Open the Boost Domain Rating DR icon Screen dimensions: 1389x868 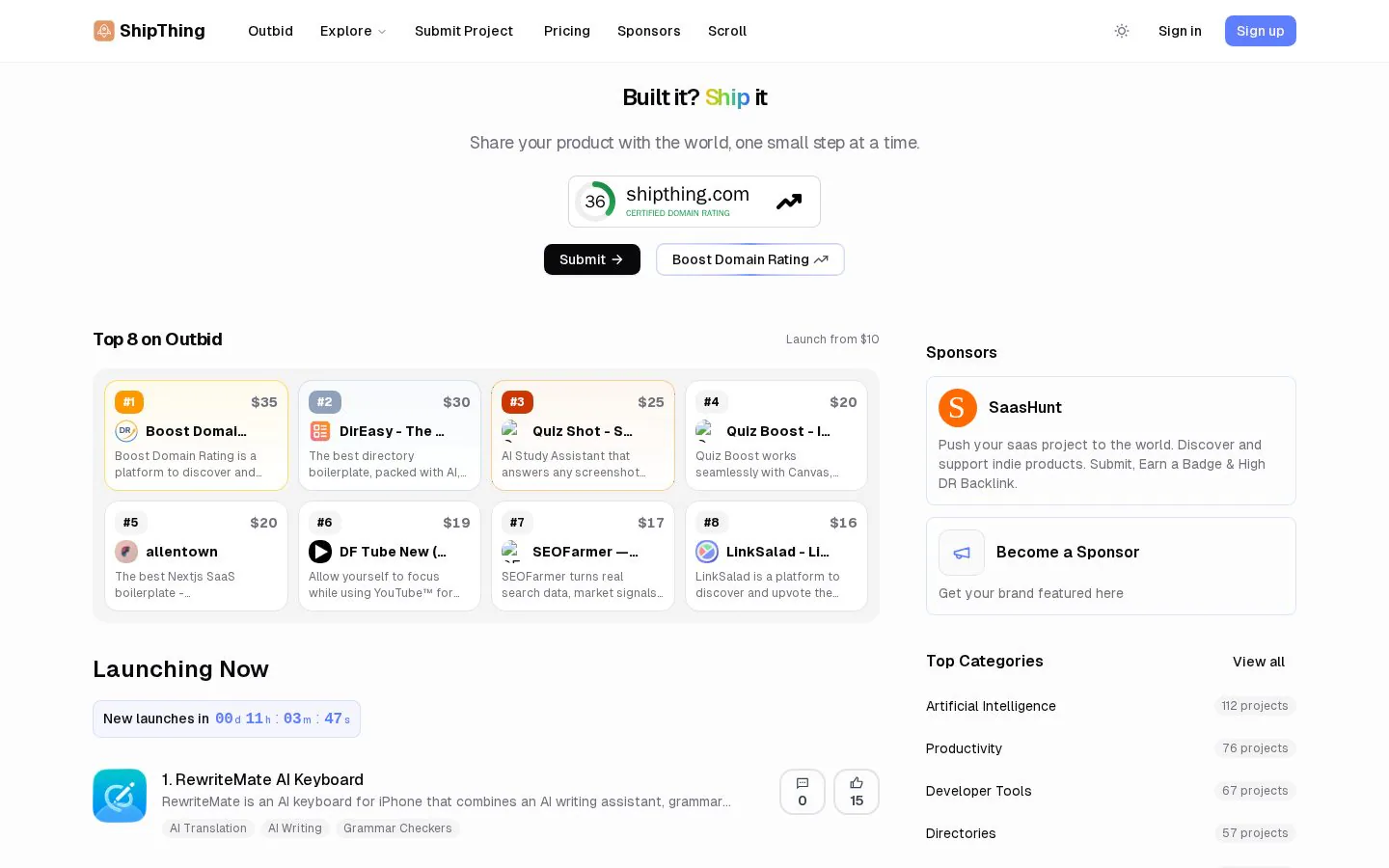pyautogui.click(x=126, y=431)
